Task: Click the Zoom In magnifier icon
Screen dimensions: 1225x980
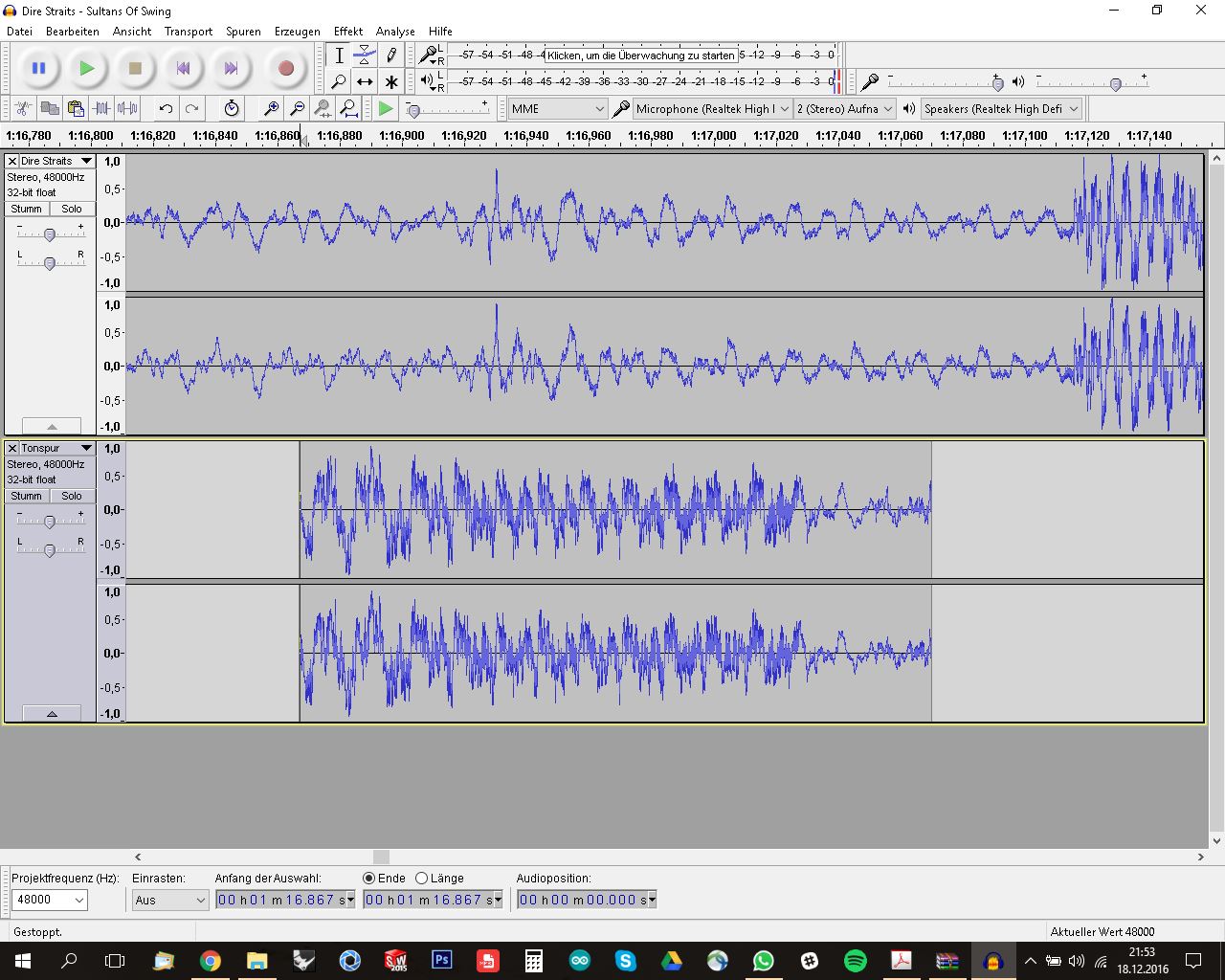Action: coord(271,108)
